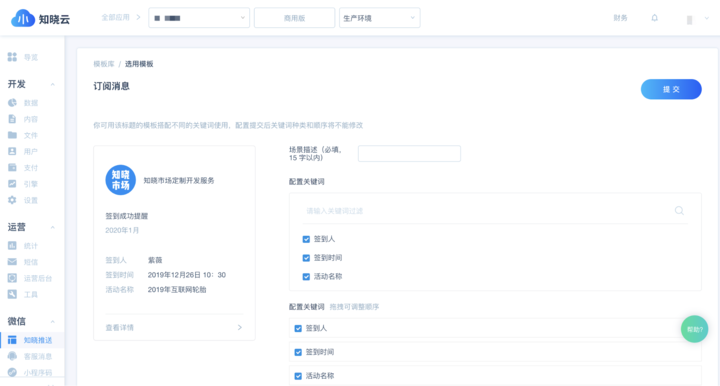Open the notification bell icon

tap(654, 18)
